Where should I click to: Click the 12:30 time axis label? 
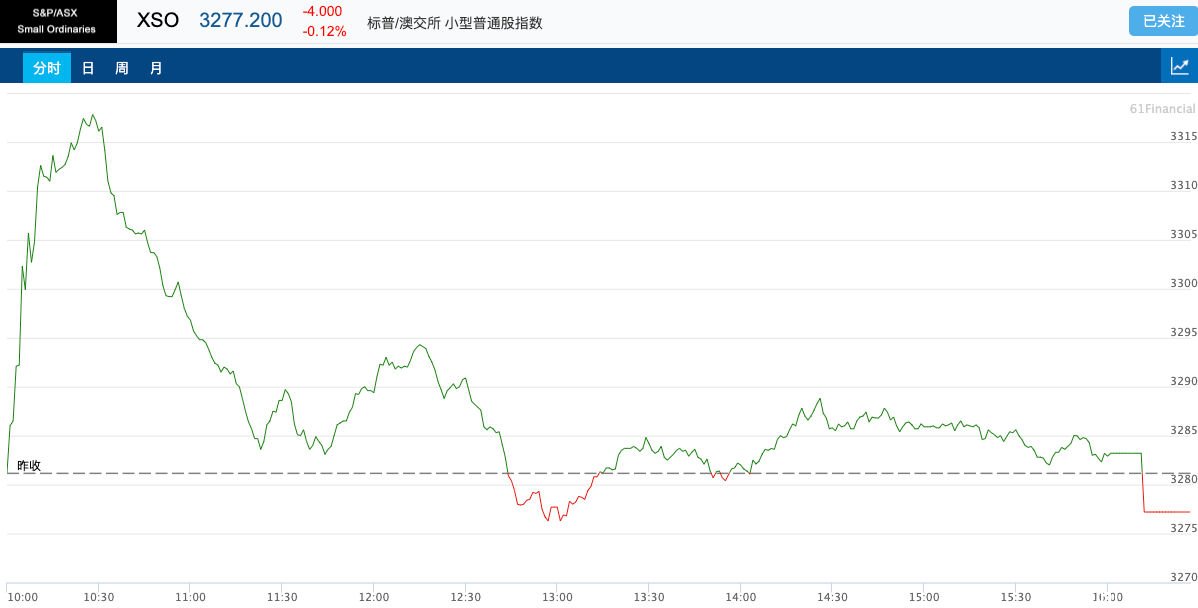(465, 597)
